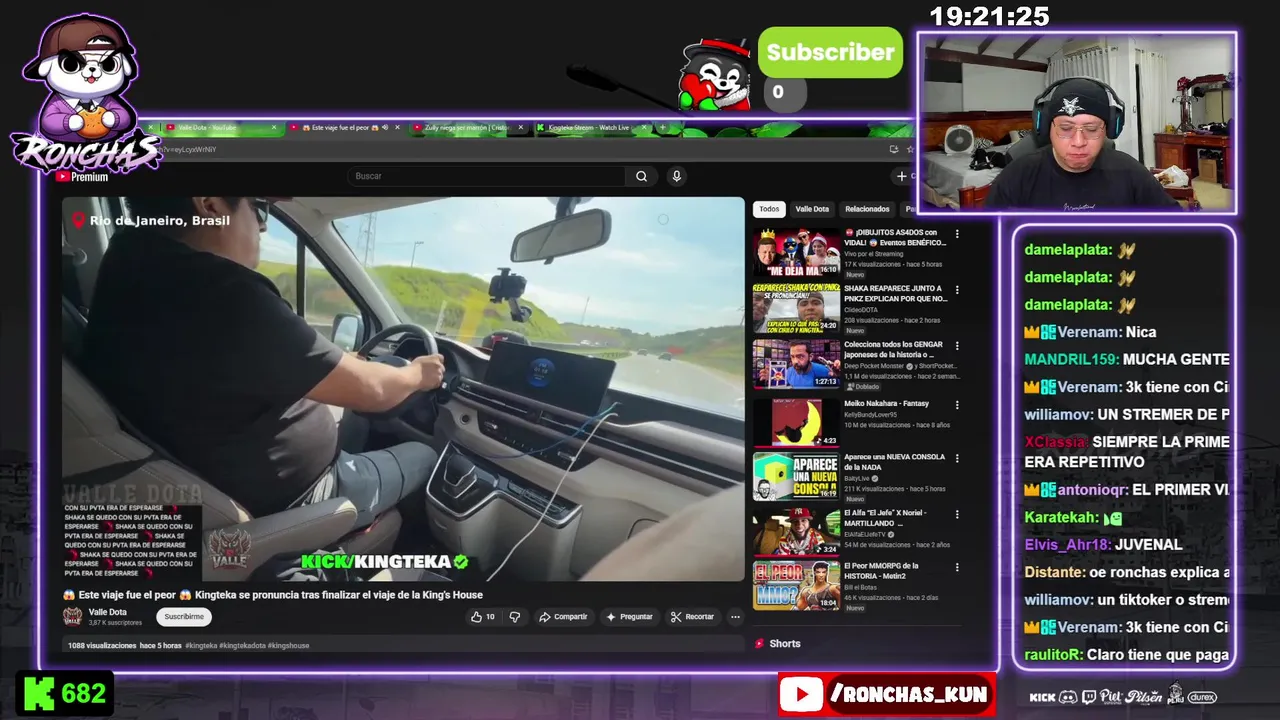The image size is (1280, 720).
Task: Open options menu for GENGAR japoneses video
Action: tap(957, 346)
